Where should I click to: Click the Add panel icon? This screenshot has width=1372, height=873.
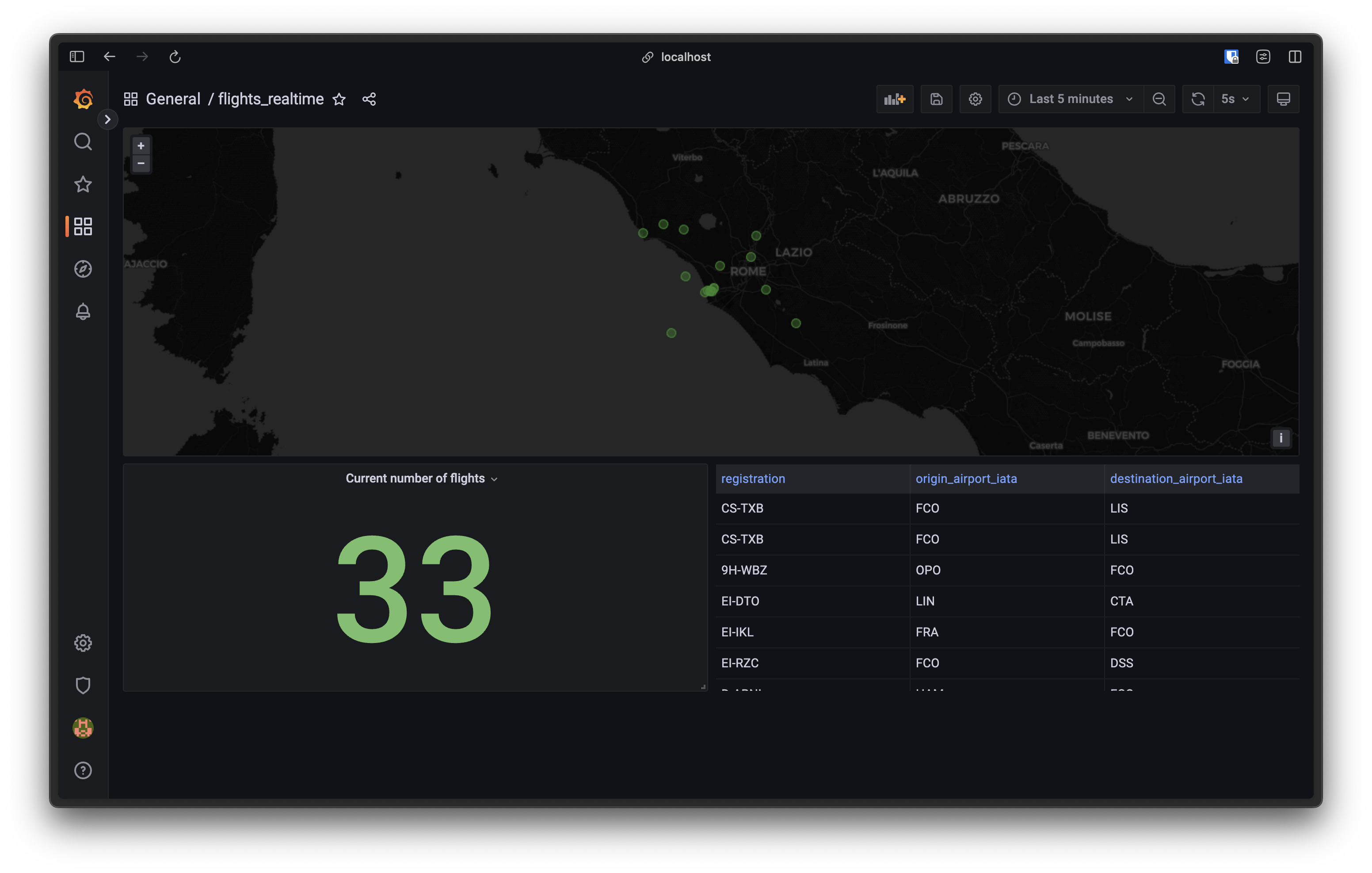click(895, 99)
